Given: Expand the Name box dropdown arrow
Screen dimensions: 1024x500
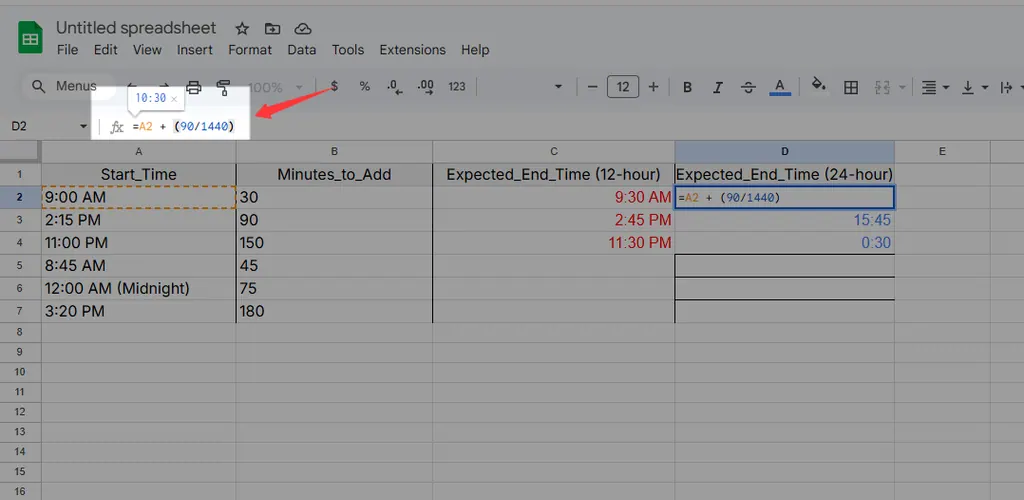Looking at the screenshot, I should click(83, 127).
